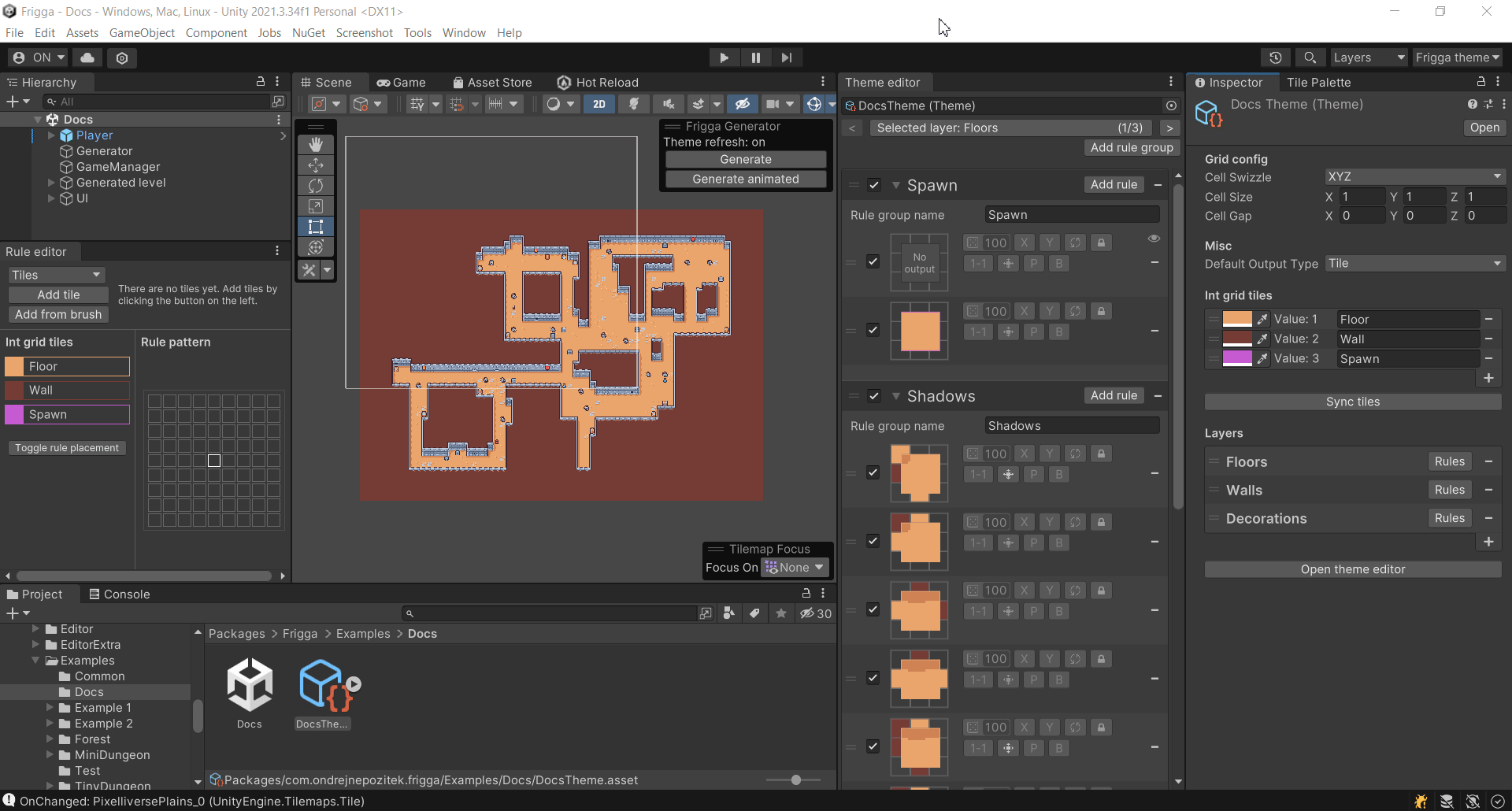The image size is (1512, 811).
Task: Toggle second Spawn rule checkbox
Action: point(873,330)
